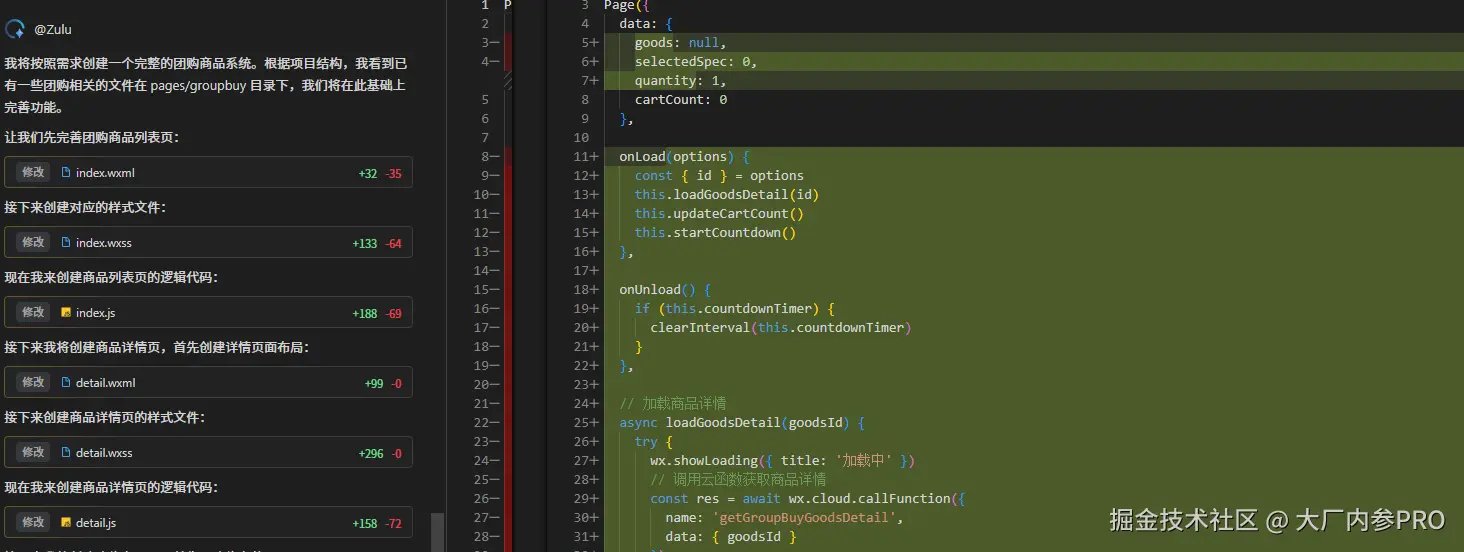Click the wx.showLoading code line

tap(782, 460)
